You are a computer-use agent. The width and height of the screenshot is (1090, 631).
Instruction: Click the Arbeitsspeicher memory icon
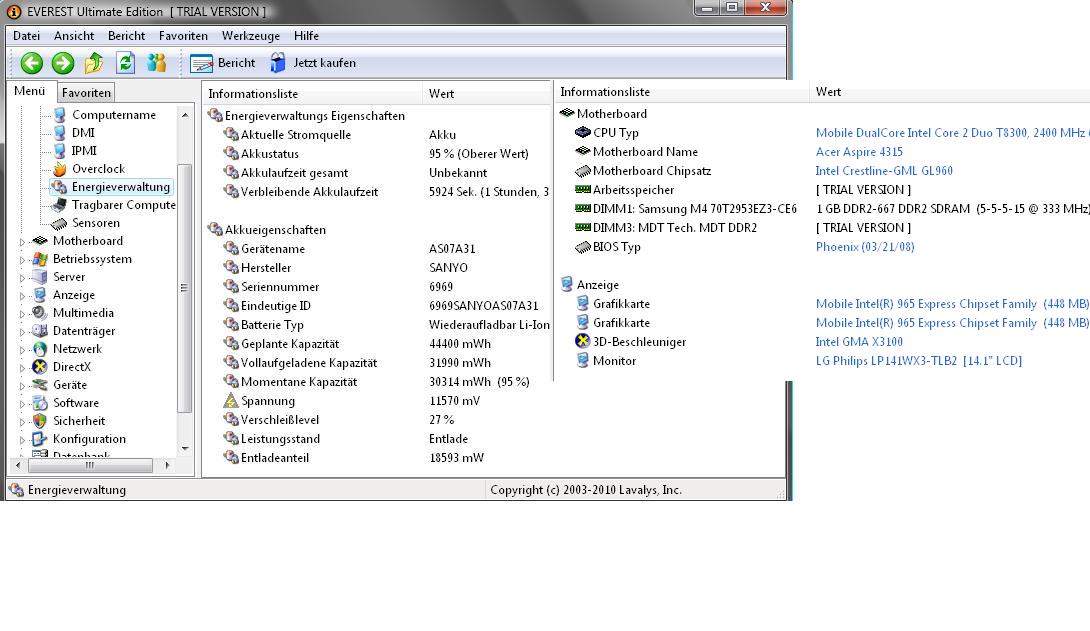tap(583, 189)
